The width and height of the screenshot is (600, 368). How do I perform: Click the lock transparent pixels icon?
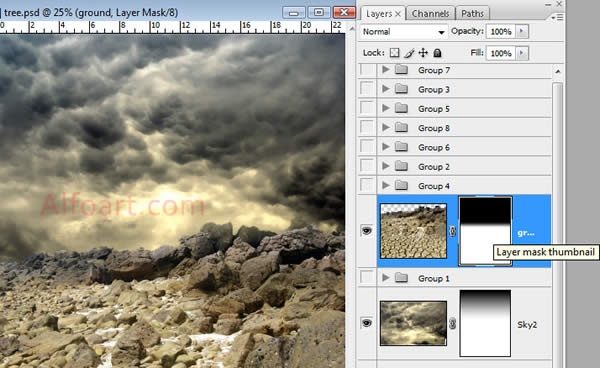coord(394,53)
